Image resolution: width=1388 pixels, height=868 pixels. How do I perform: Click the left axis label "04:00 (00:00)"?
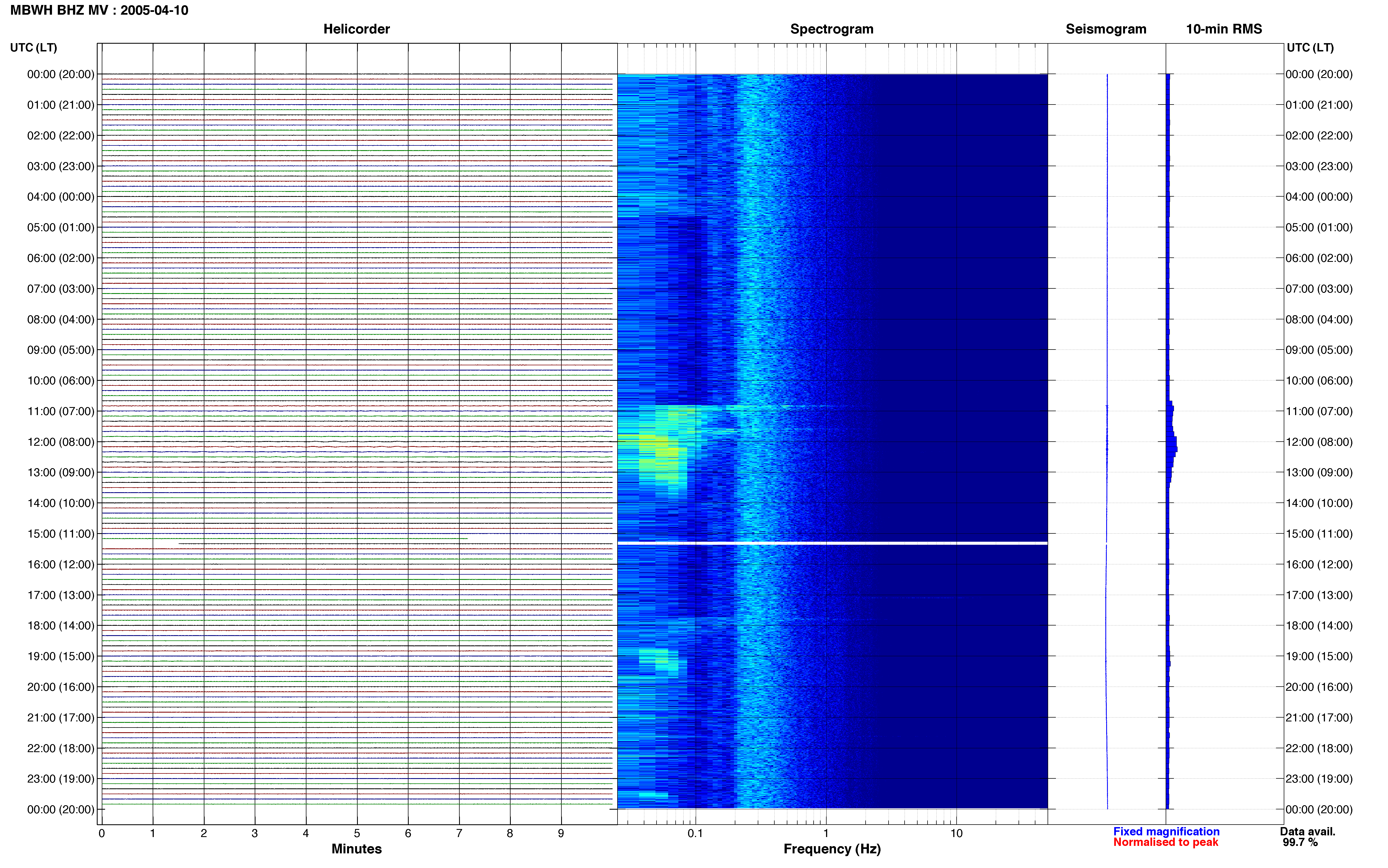[x=61, y=197]
